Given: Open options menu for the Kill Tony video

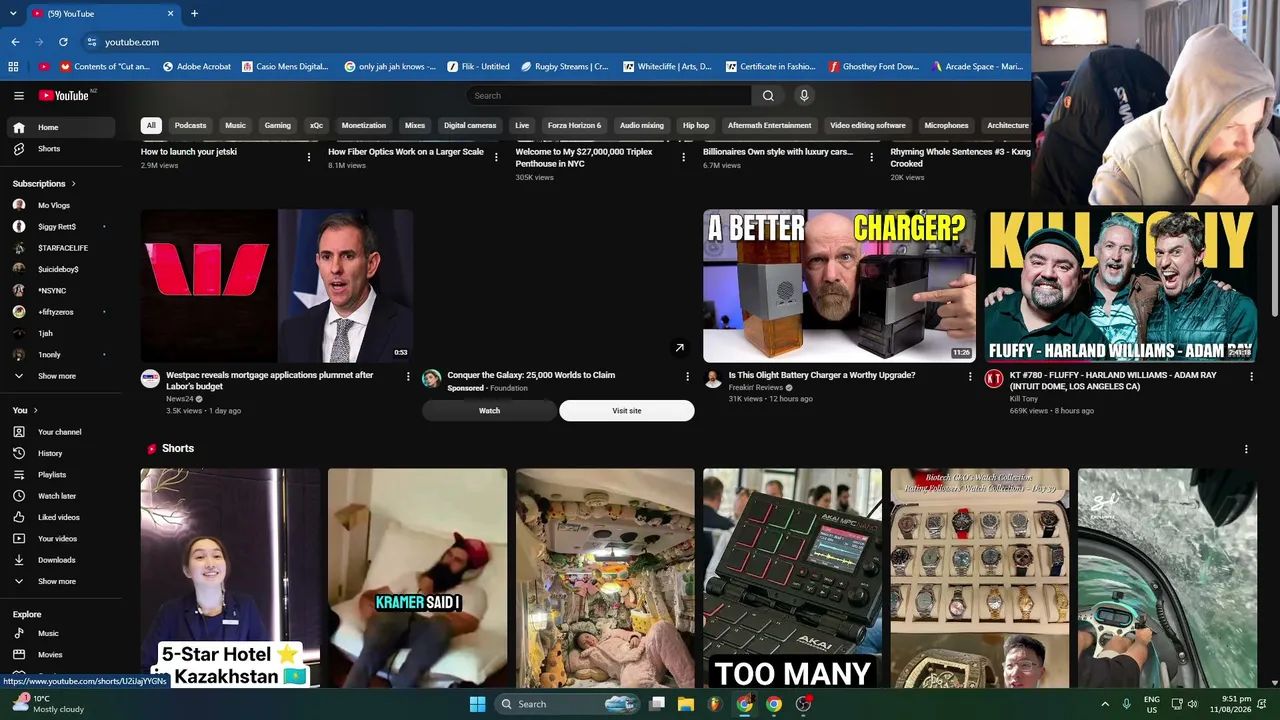Looking at the screenshot, I should 1251,376.
